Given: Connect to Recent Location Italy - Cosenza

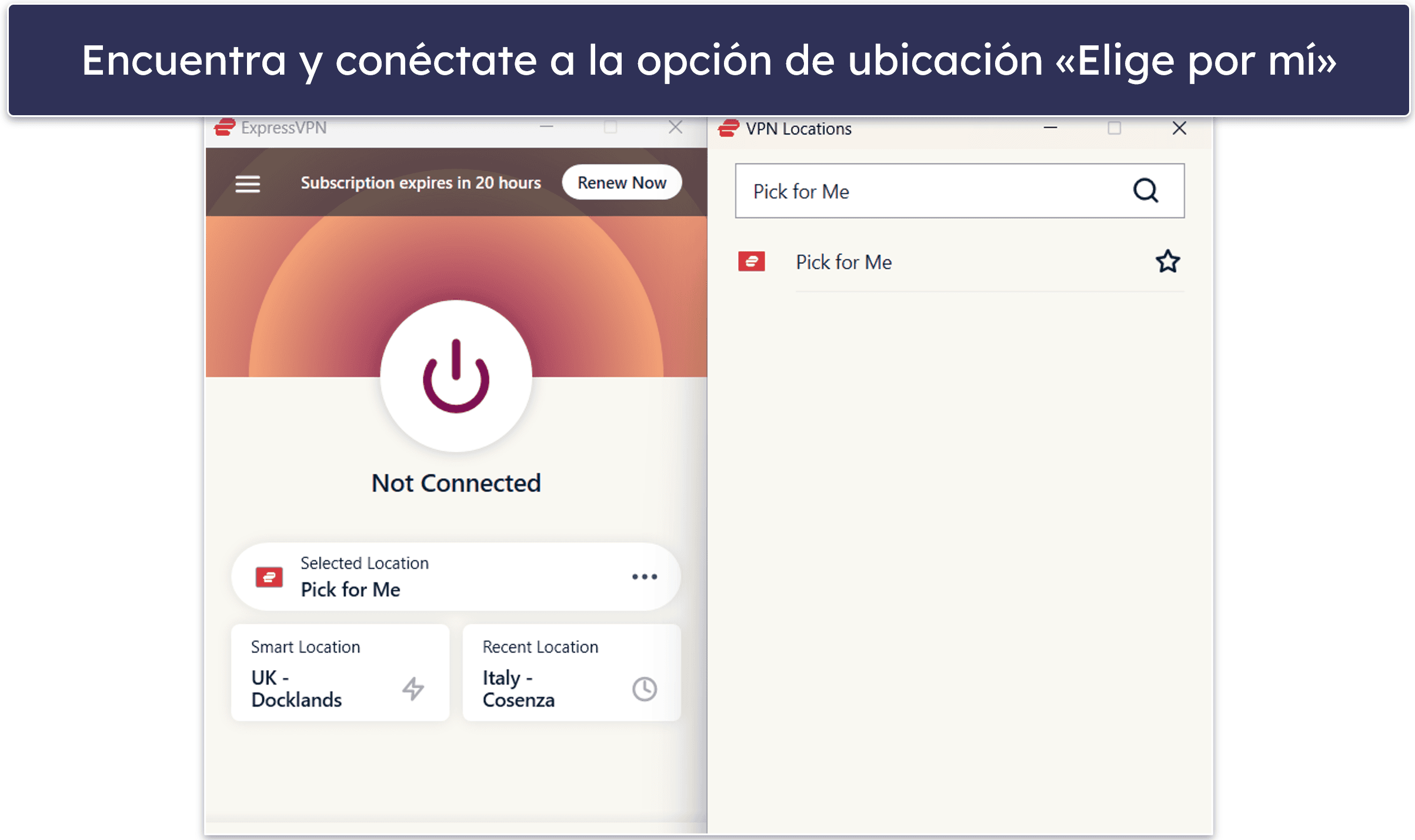Looking at the screenshot, I should click(x=572, y=672).
